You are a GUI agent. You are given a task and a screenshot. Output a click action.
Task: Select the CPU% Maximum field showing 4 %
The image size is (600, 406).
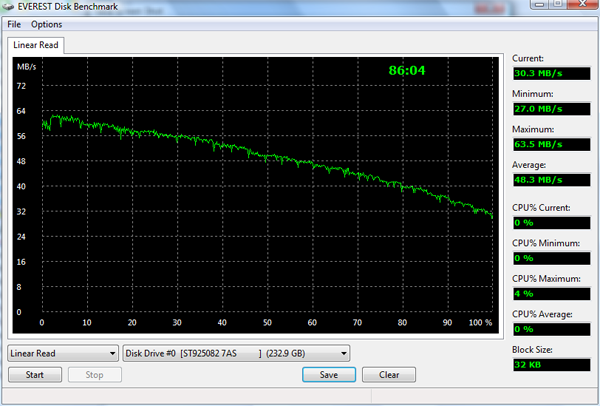tap(550, 293)
